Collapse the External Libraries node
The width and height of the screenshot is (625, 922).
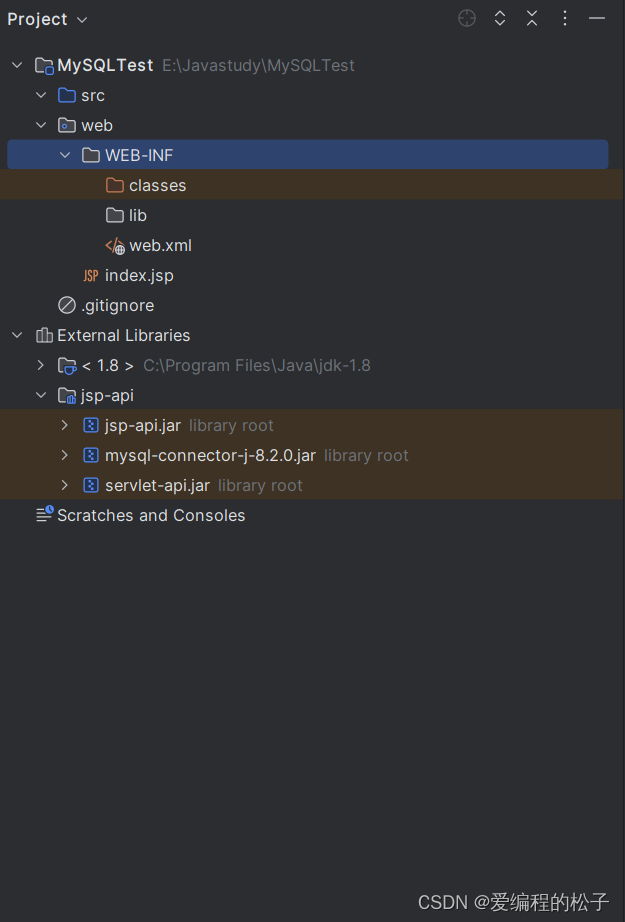tap(17, 335)
